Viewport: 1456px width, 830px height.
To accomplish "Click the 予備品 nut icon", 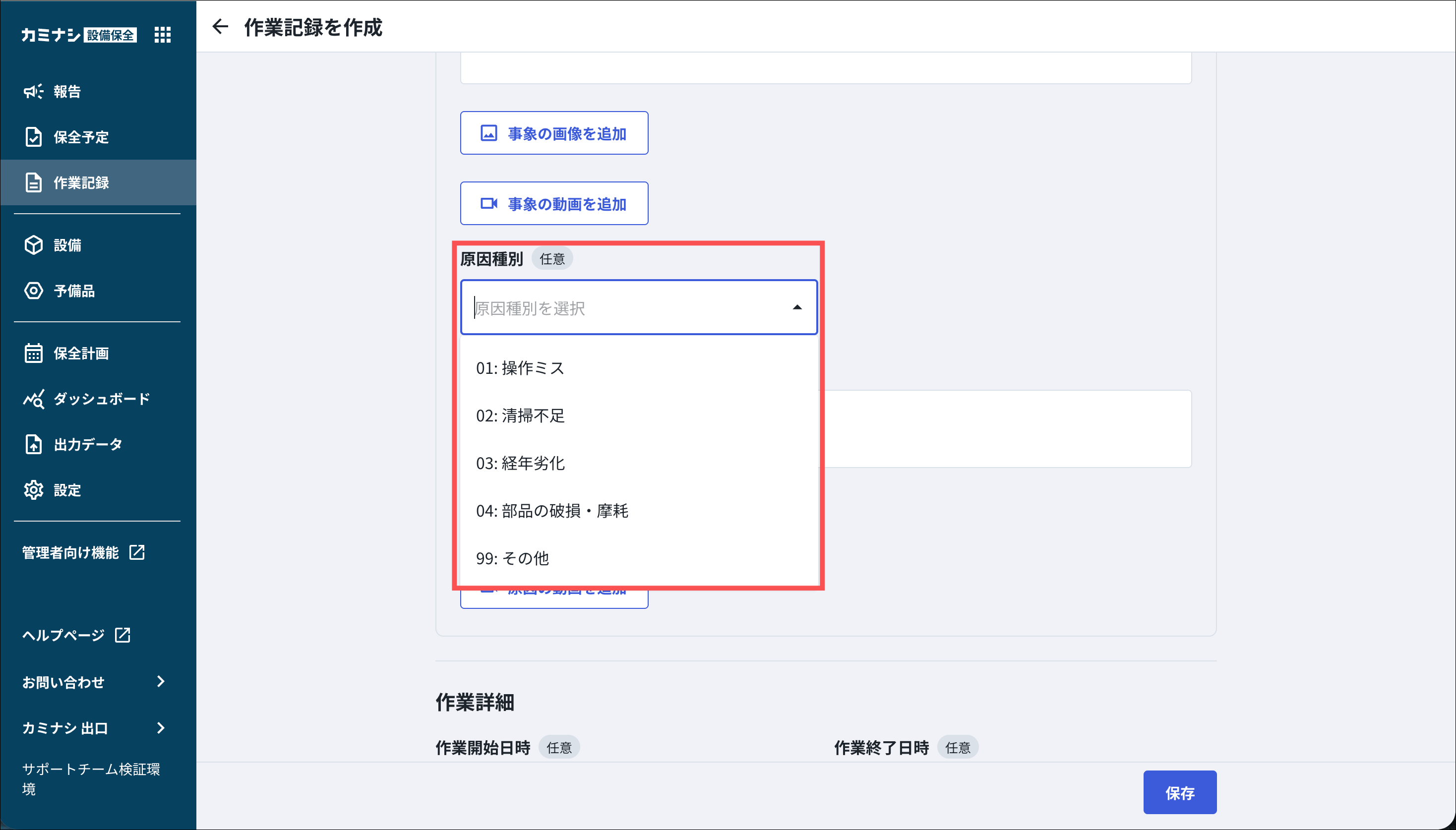I will pyautogui.click(x=33, y=291).
